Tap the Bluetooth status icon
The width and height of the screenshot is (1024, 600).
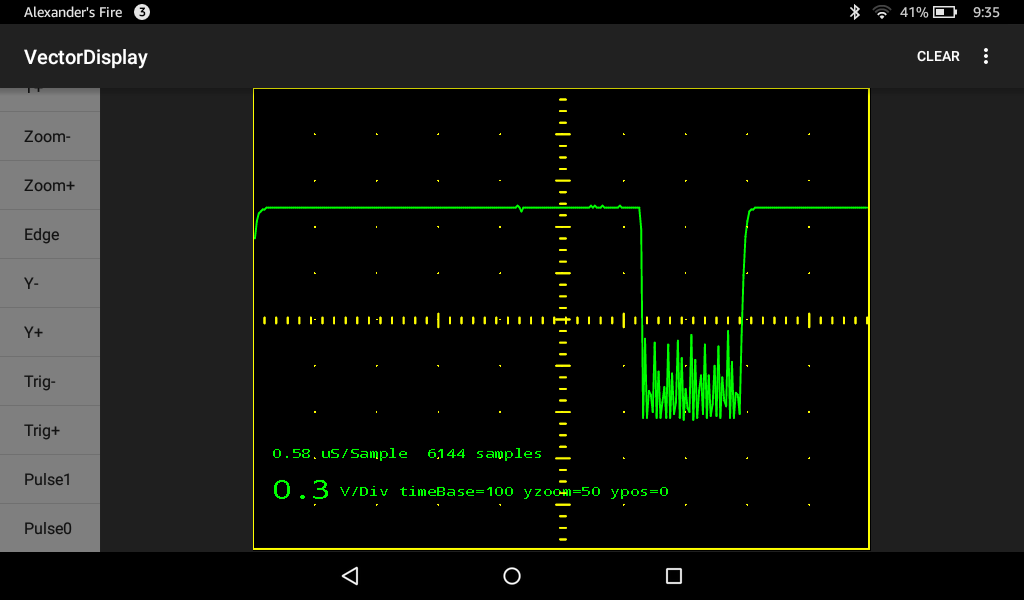pyautogui.click(x=855, y=12)
